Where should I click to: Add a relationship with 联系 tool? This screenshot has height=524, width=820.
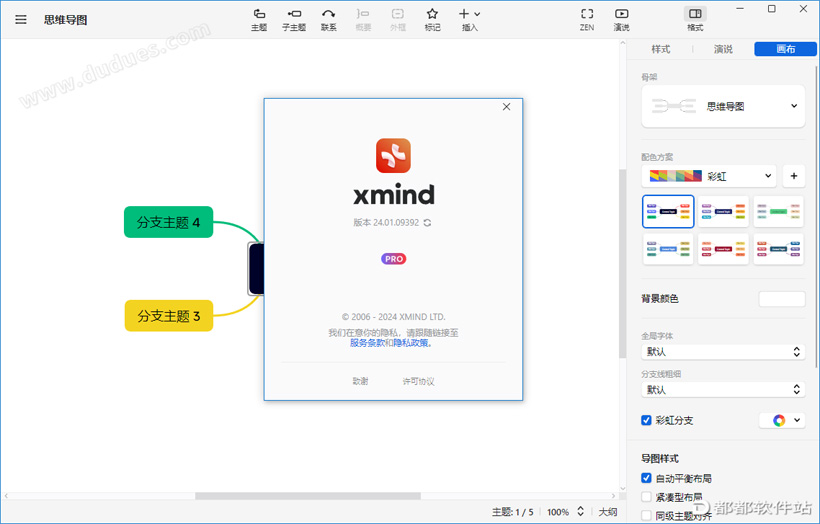328,20
